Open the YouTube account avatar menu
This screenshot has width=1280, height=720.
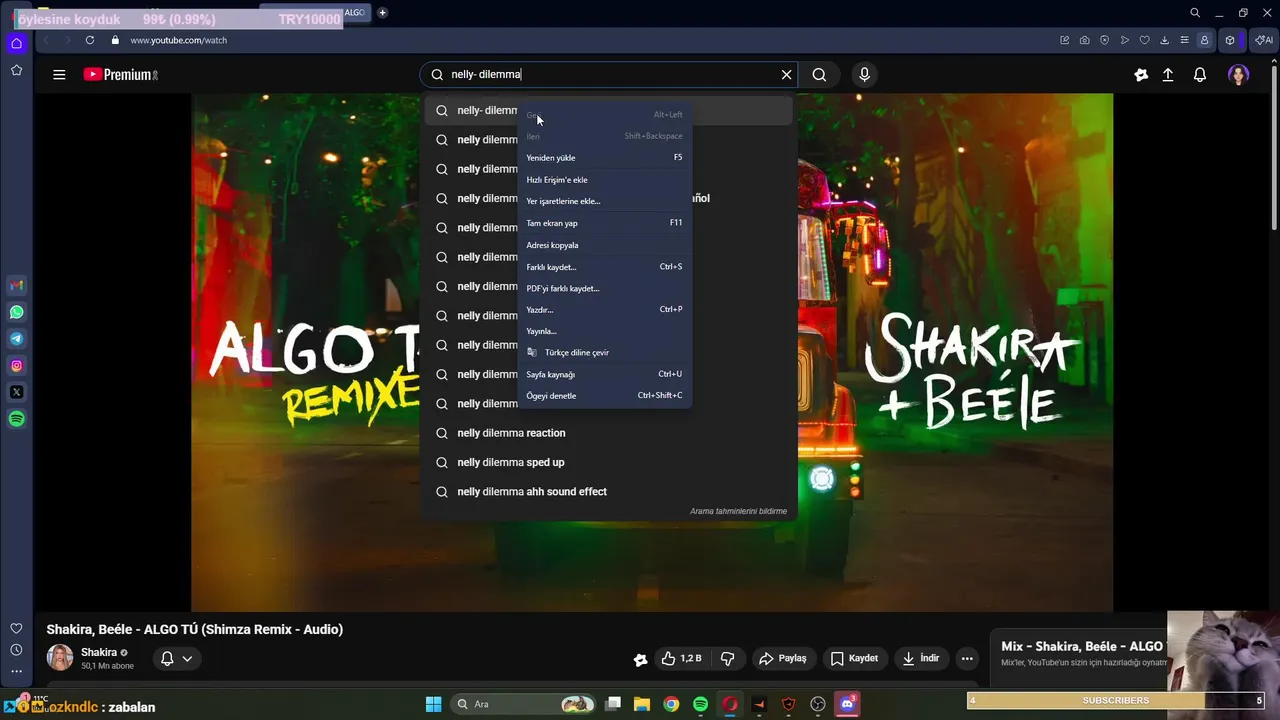[x=1238, y=75]
